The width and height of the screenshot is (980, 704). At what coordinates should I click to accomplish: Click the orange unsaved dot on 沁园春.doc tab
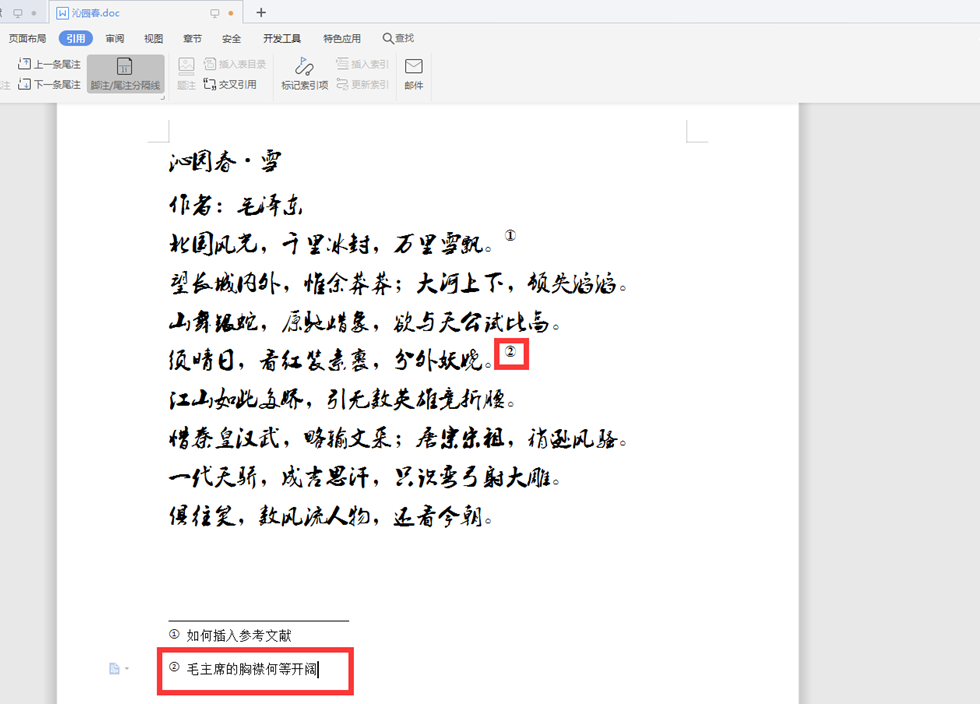[231, 13]
